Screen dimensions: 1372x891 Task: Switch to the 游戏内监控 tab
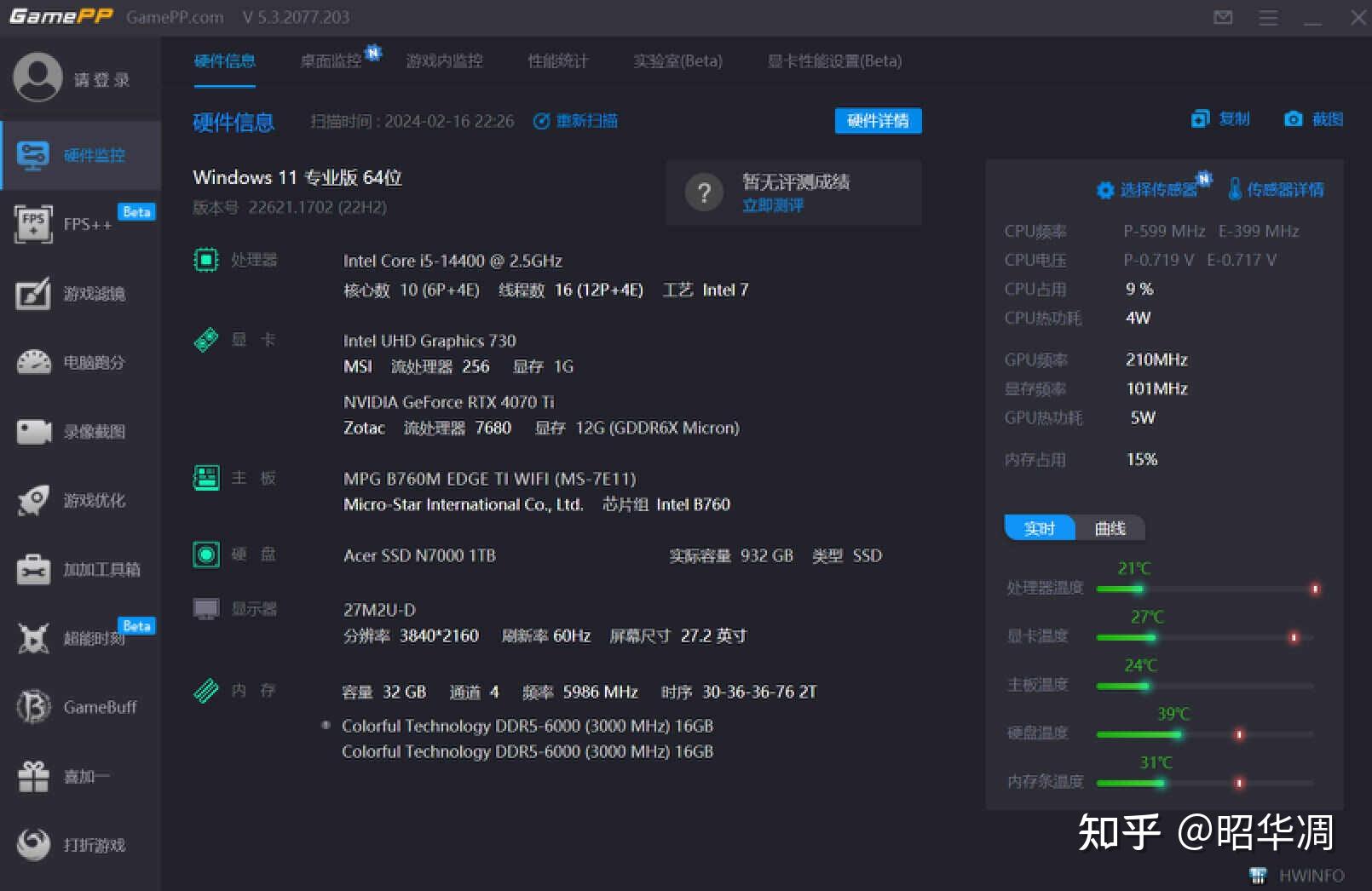tap(444, 60)
